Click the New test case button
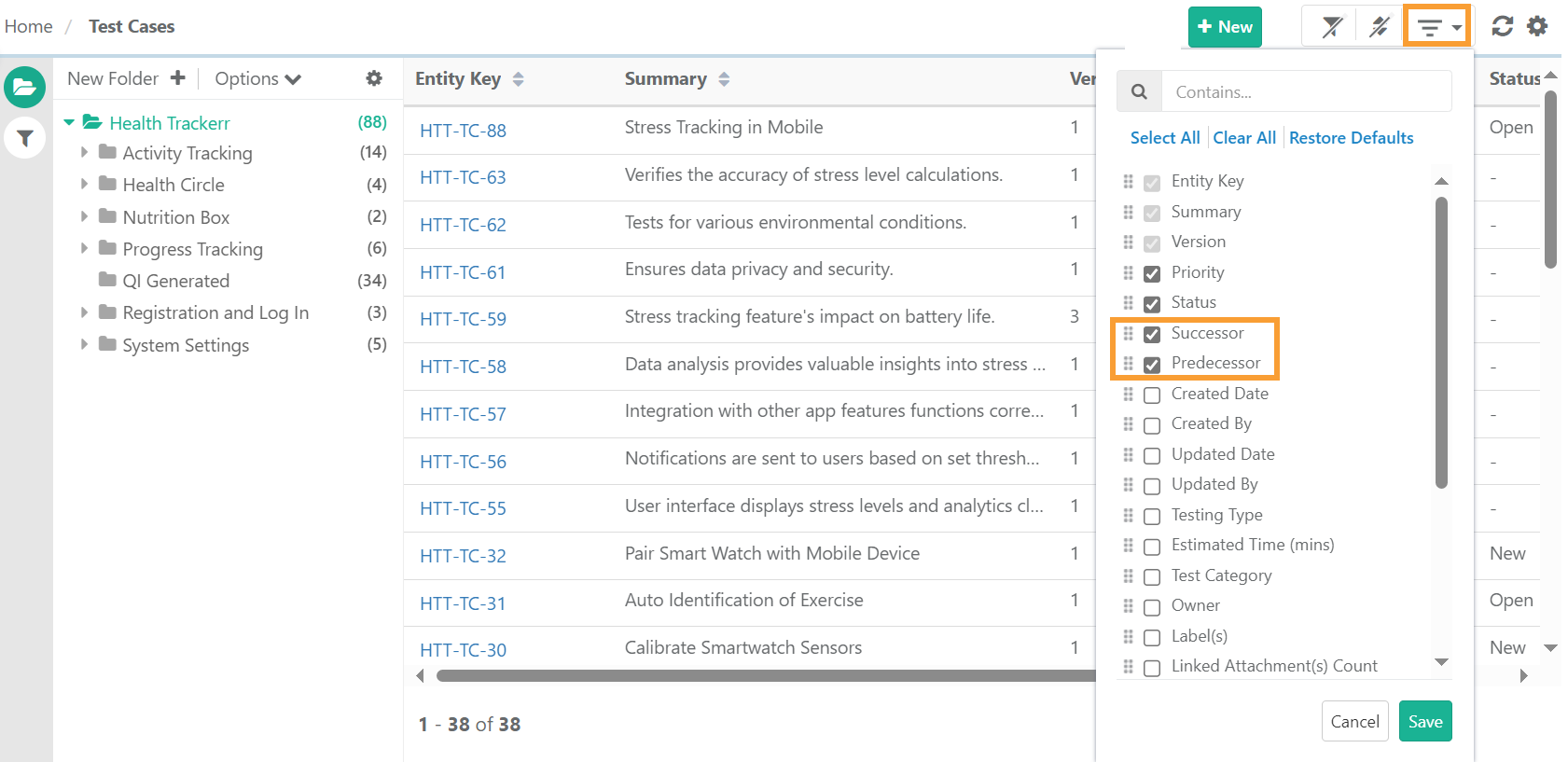Image resolution: width=1568 pixels, height=762 pixels. 1225,27
